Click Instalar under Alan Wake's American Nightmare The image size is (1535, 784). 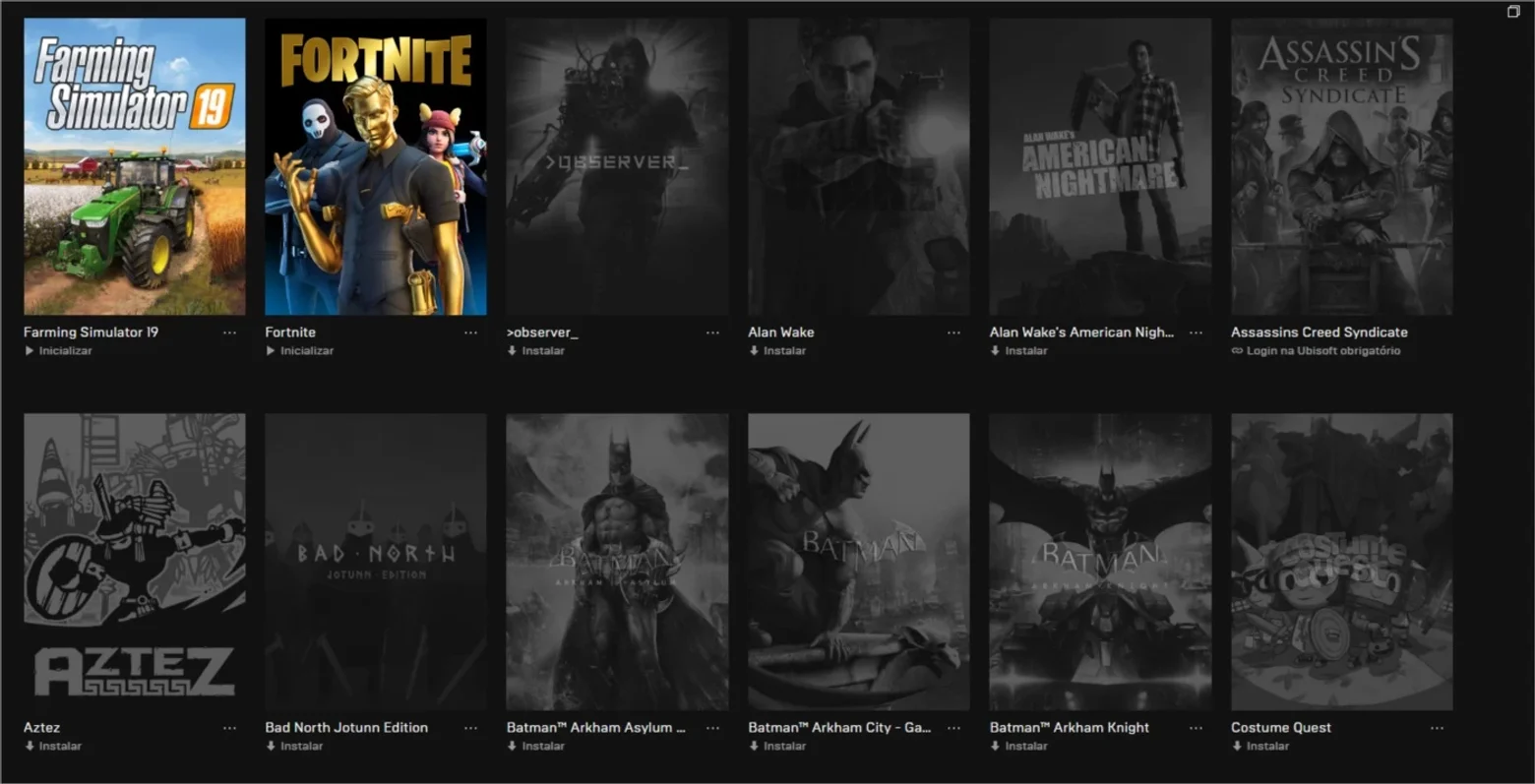pos(1019,350)
